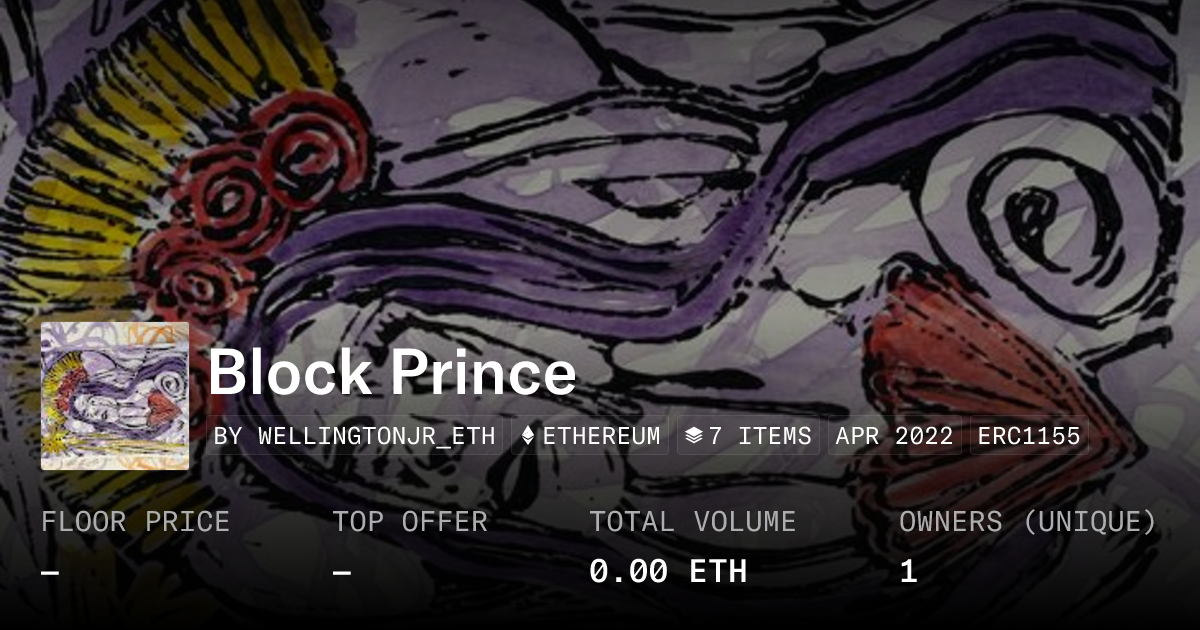
Task: Click the unique owners count 1
Action: coord(908,572)
